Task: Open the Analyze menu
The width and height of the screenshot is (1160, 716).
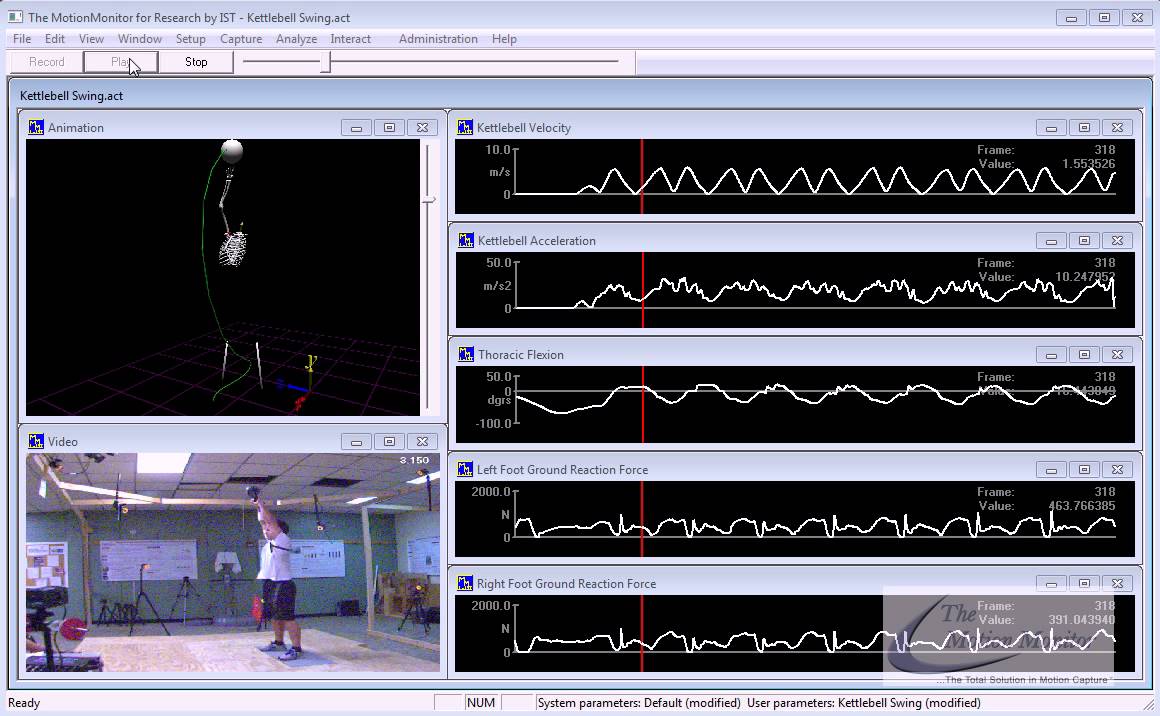Action: pos(296,38)
